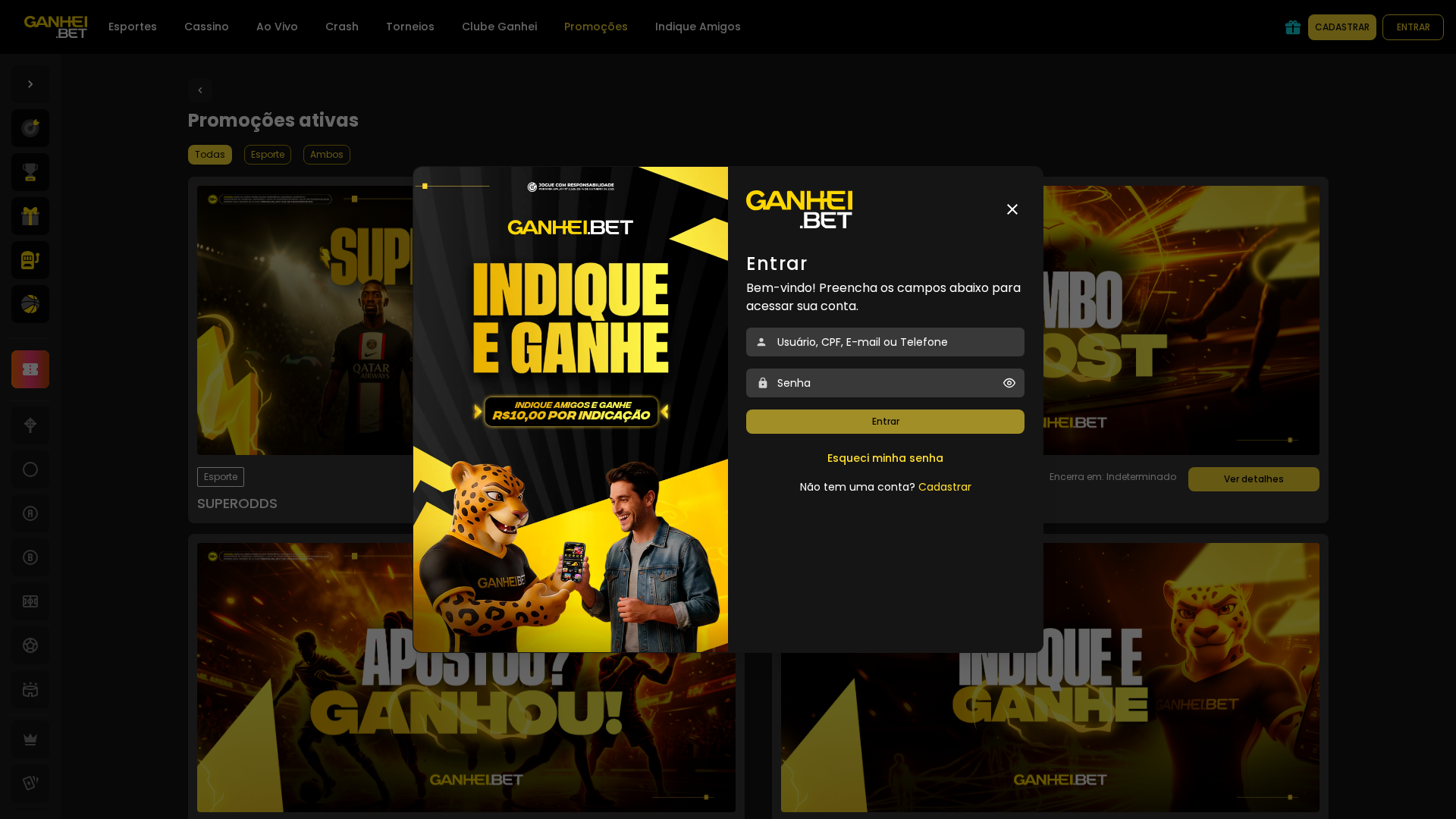Viewport: 1456px width, 819px height.
Task: Click the Esporte tag on the SuperOdds card
Action: [221, 477]
